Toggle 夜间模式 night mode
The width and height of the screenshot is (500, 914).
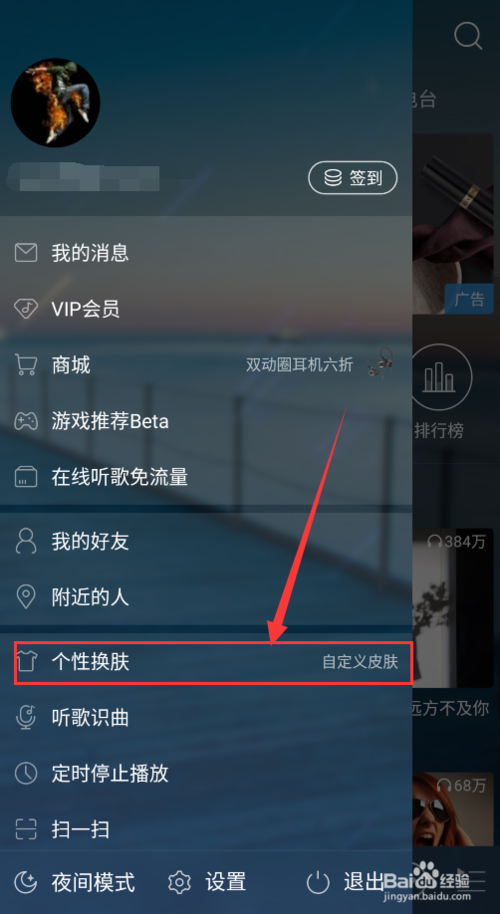(75, 882)
